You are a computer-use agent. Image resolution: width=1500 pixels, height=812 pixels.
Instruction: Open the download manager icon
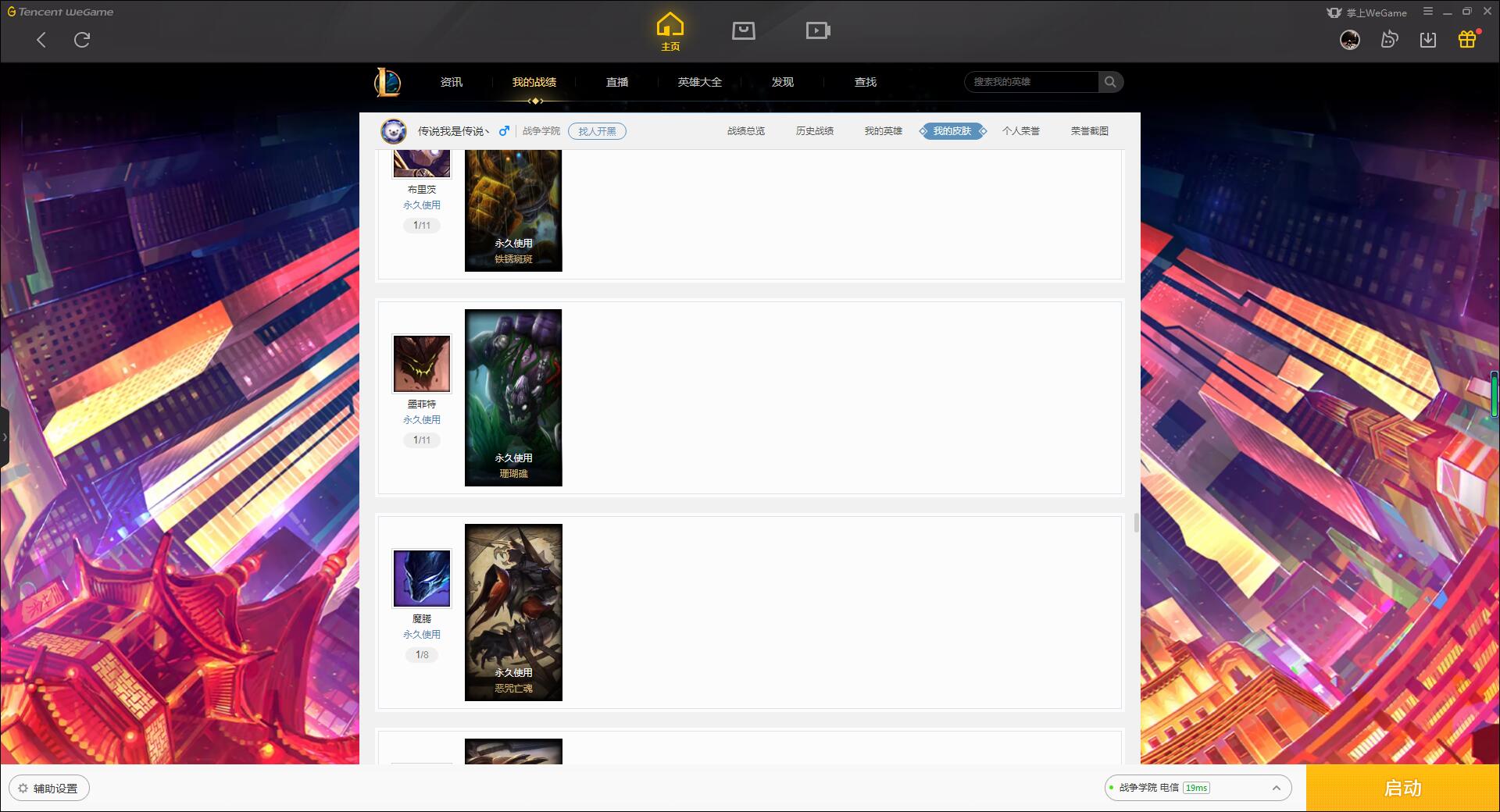point(1428,40)
